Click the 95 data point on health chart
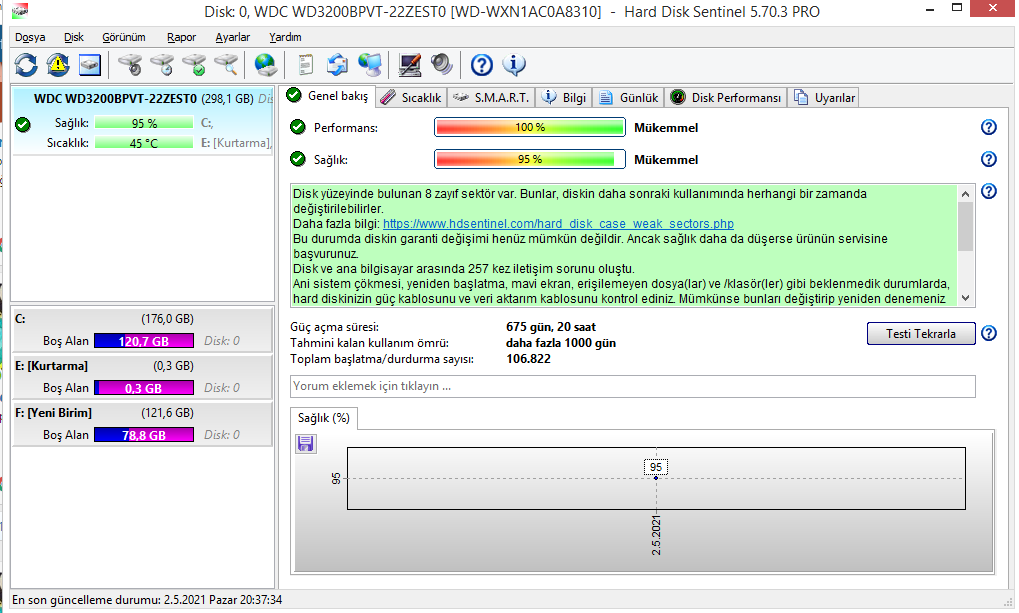This screenshot has width=1019, height=613. [656, 478]
